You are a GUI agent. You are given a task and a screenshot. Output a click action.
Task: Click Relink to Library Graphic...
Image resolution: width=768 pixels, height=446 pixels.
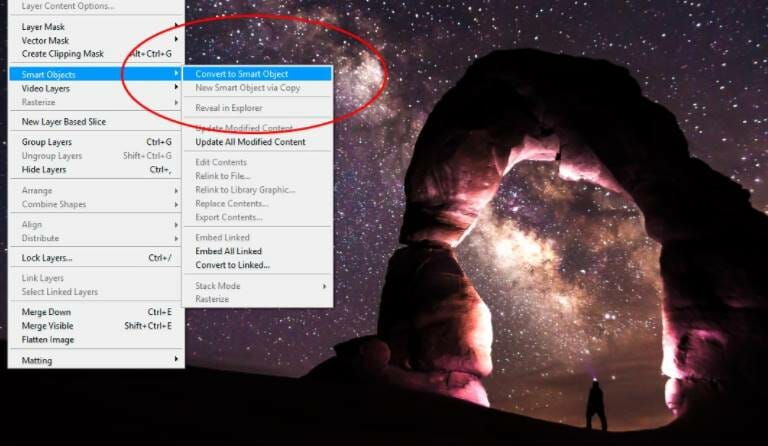[258, 189]
